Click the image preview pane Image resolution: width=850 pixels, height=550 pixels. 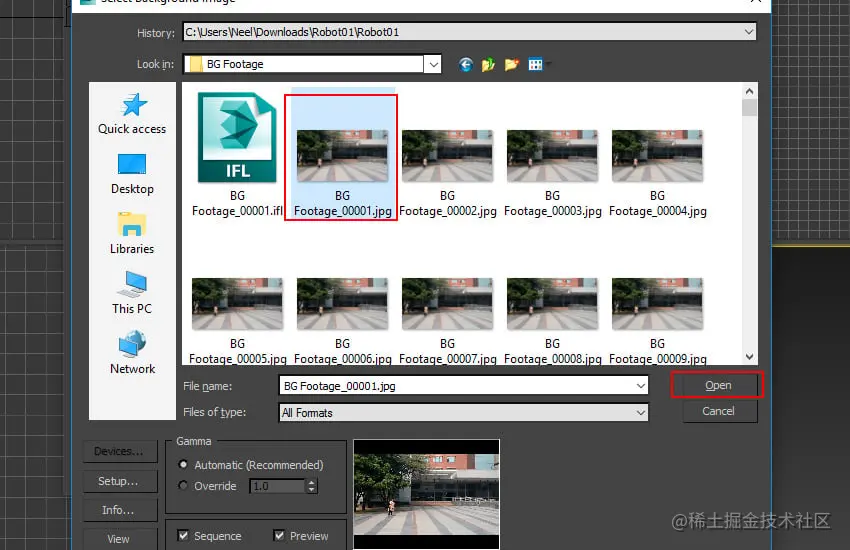pos(427,495)
